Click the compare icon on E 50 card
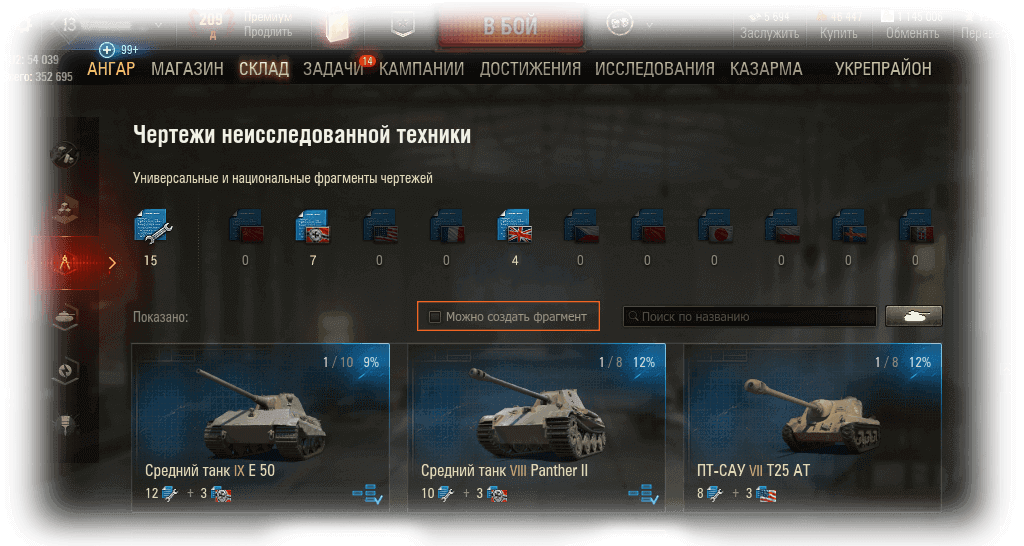 [367, 493]
